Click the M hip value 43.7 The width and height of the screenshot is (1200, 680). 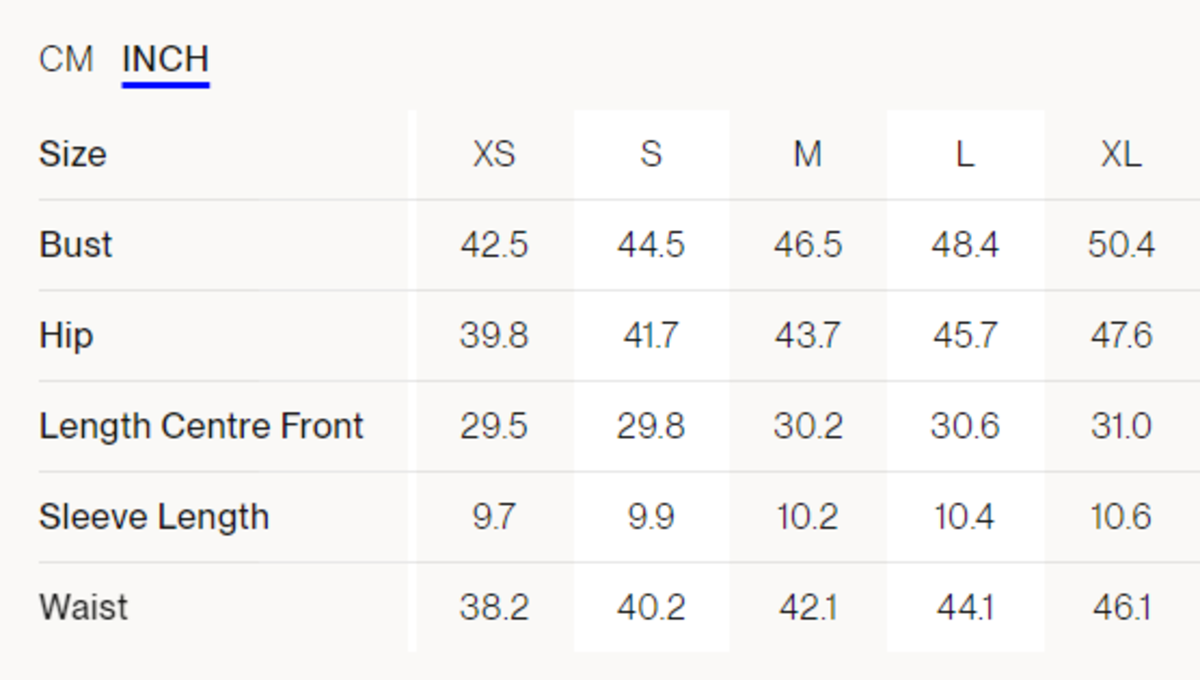click(808, 335)
